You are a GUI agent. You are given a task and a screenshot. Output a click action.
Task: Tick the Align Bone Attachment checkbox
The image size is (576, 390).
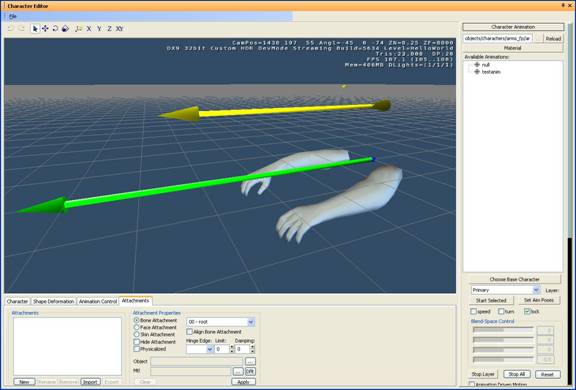(x=190, y=332)
